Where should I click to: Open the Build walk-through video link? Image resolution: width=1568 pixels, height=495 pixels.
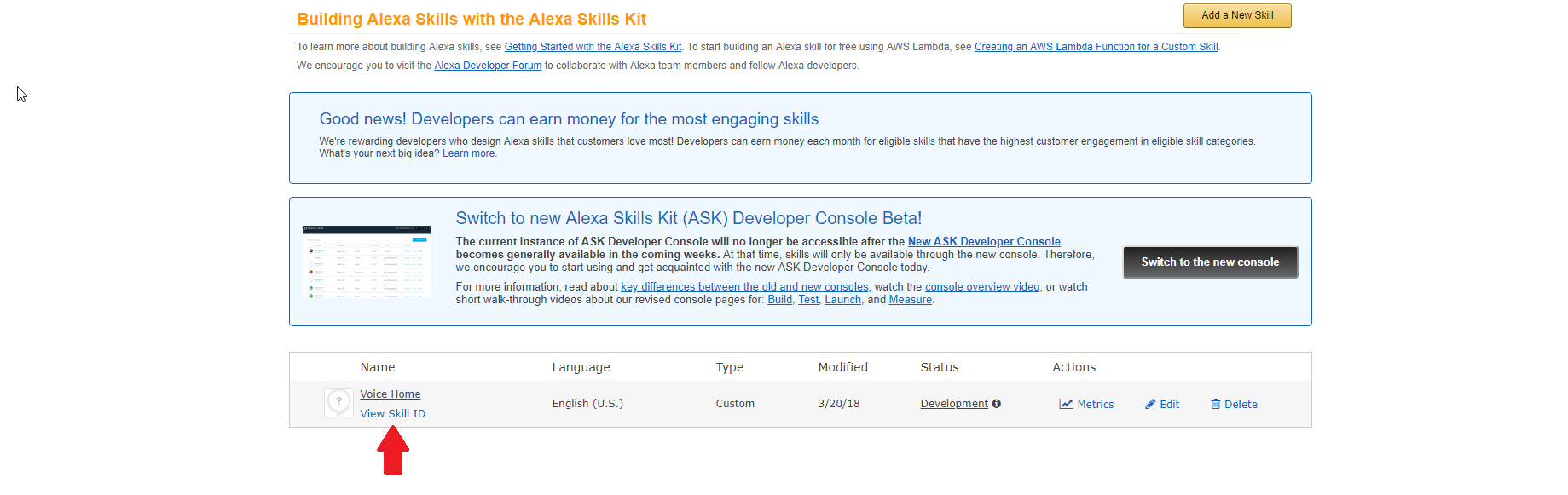tap(779, 300)
